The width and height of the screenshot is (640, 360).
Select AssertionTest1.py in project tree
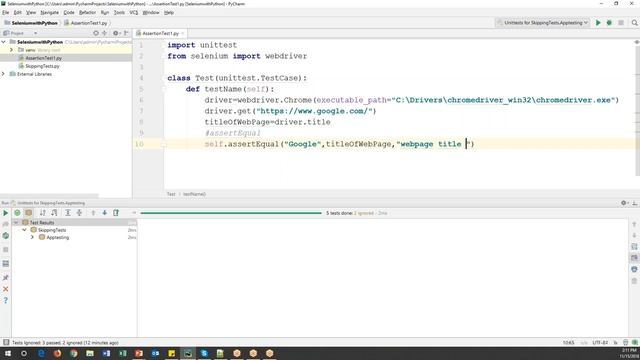click(x=43, y=58)
